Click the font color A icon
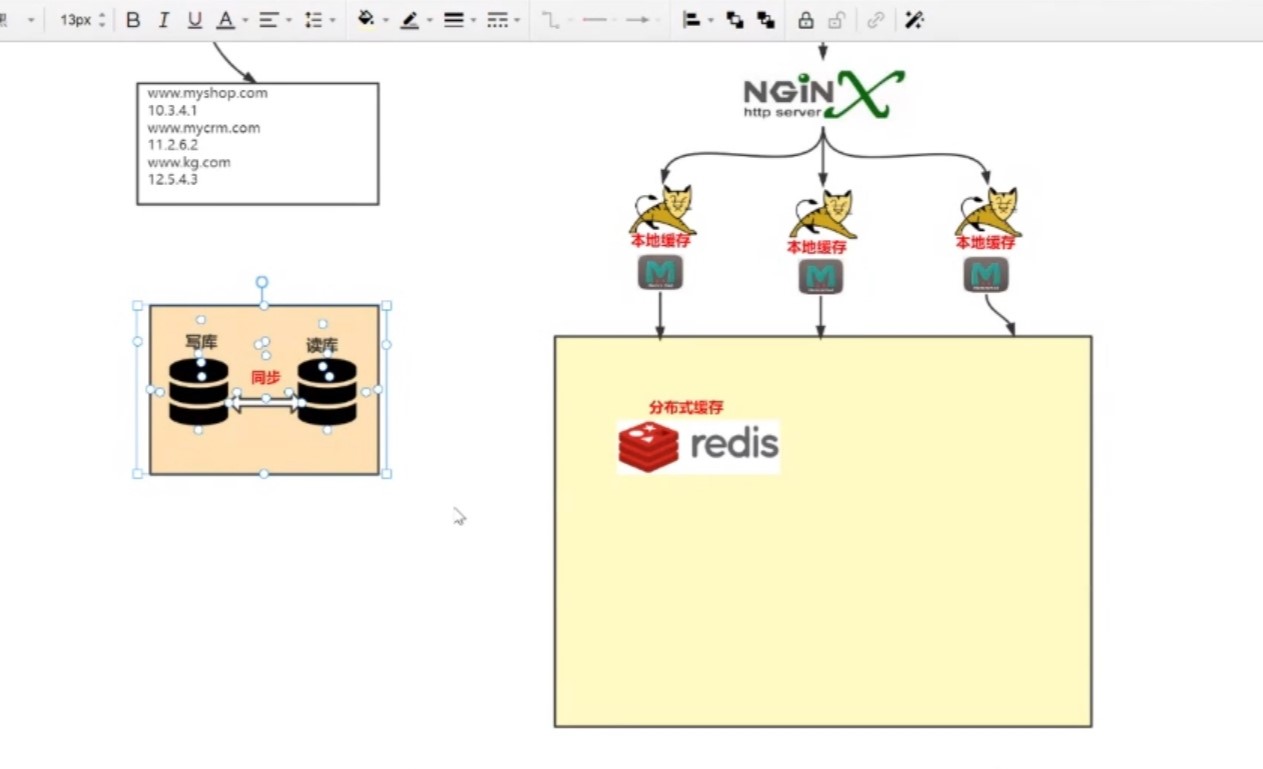This screenshot has height=769, width=1263. pyautogui.click(x=226, y=20)
